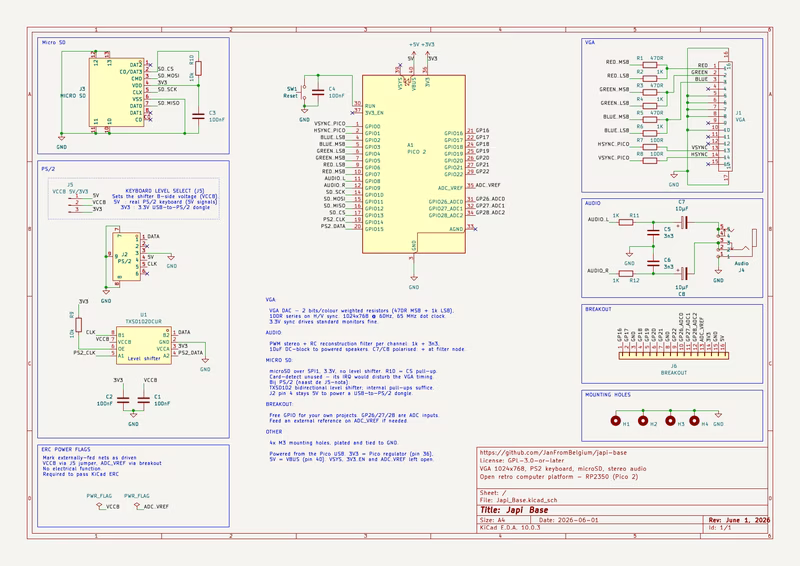800x566 pixels.
Task: Select the PWR_FLAG symbol on ADC_VREF
Action: (137, 505)
